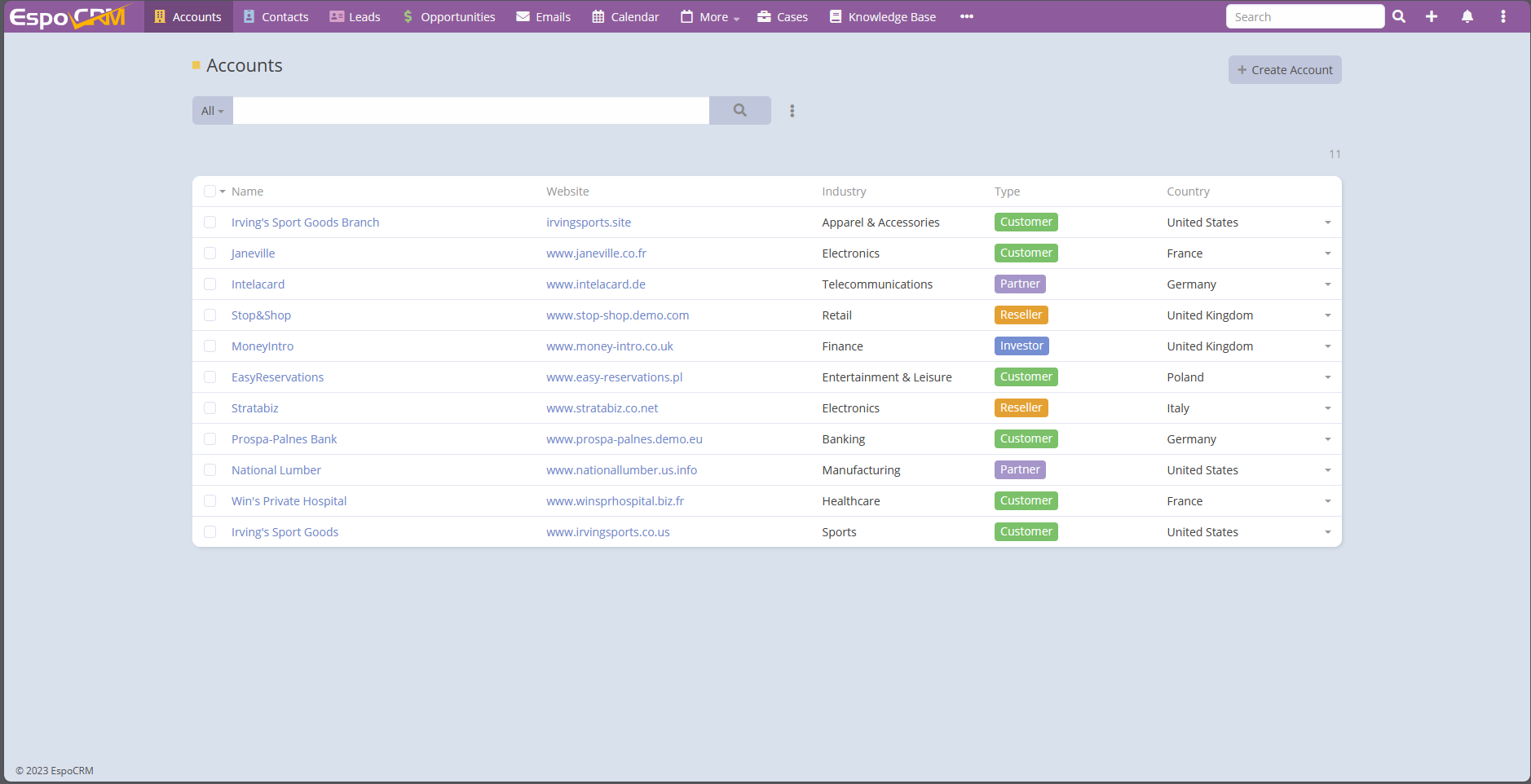The height and width of the screenshot is (784, 1531).
Task: Open the All filter dropdown
Action: pyautogui.click(x=212, y=111)
